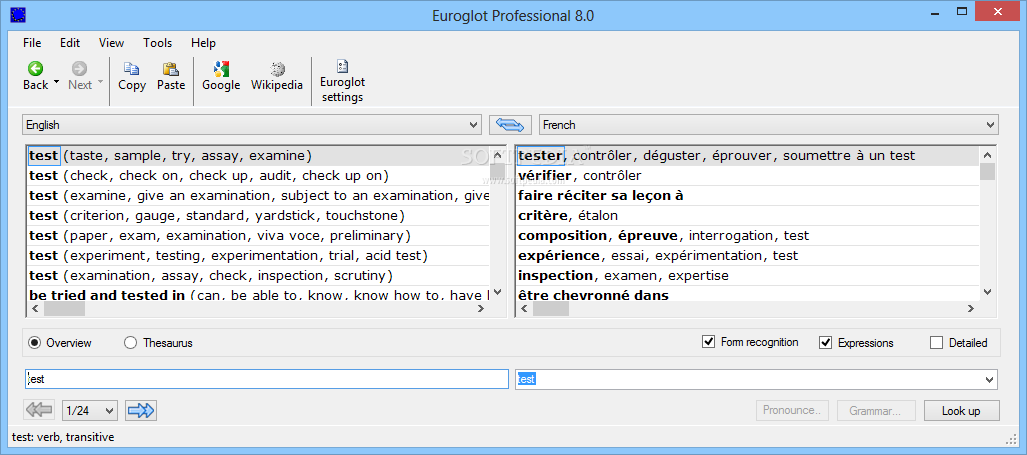Image resolution: width=1027 pixels, height=455 pixels.
Task: Swap source and target languages
Action: 510,124
